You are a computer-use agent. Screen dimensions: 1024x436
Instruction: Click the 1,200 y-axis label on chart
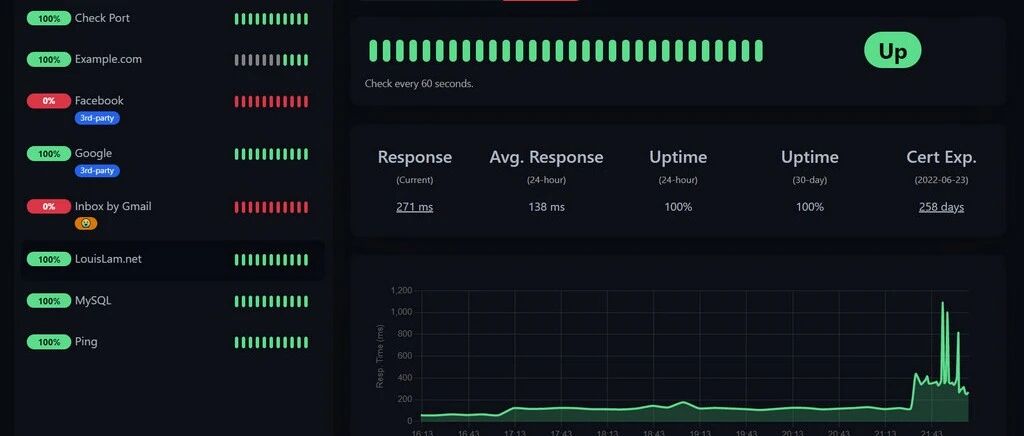click(x=402, y=290)
